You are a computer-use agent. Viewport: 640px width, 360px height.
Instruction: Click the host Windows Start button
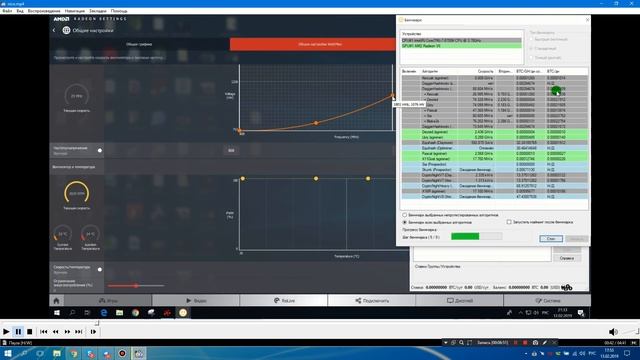(x=8, y=353)
